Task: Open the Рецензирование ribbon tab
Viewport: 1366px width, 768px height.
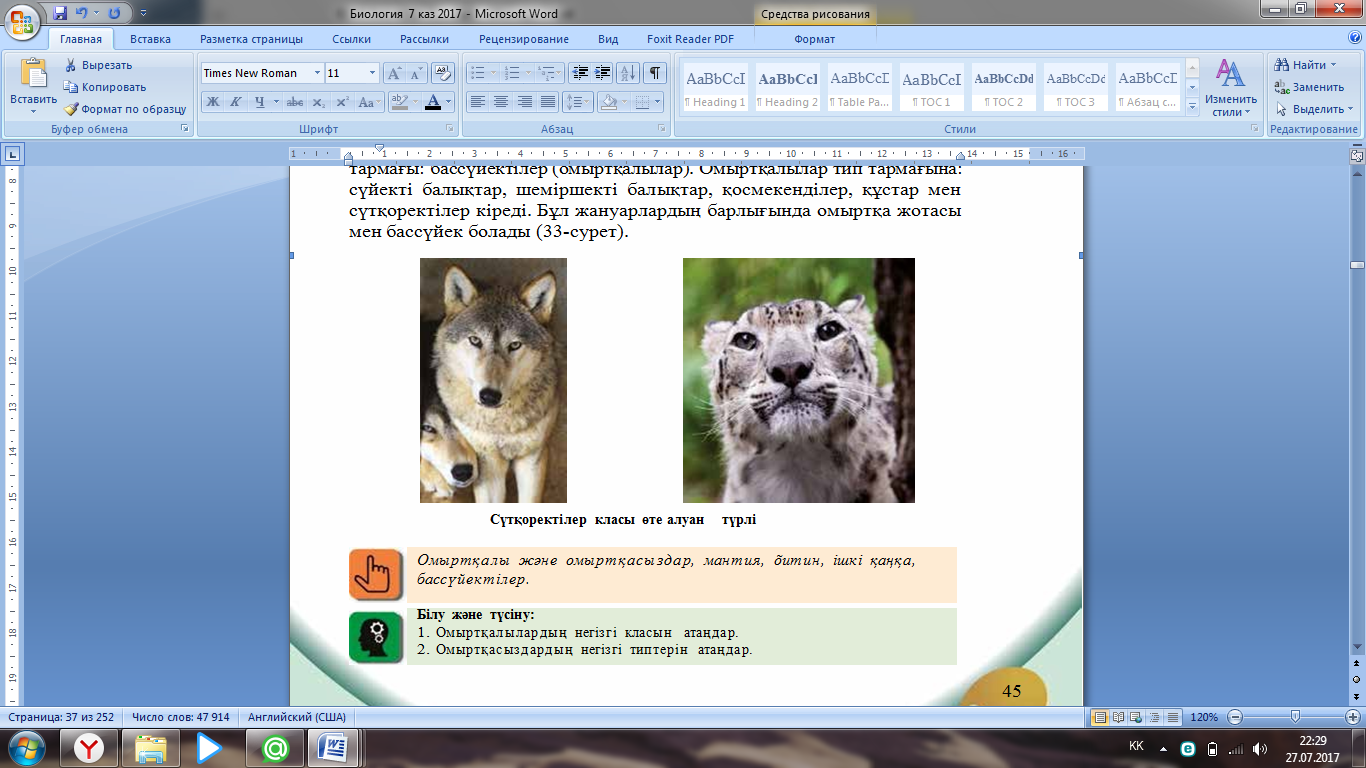Action: pos(523,39)
